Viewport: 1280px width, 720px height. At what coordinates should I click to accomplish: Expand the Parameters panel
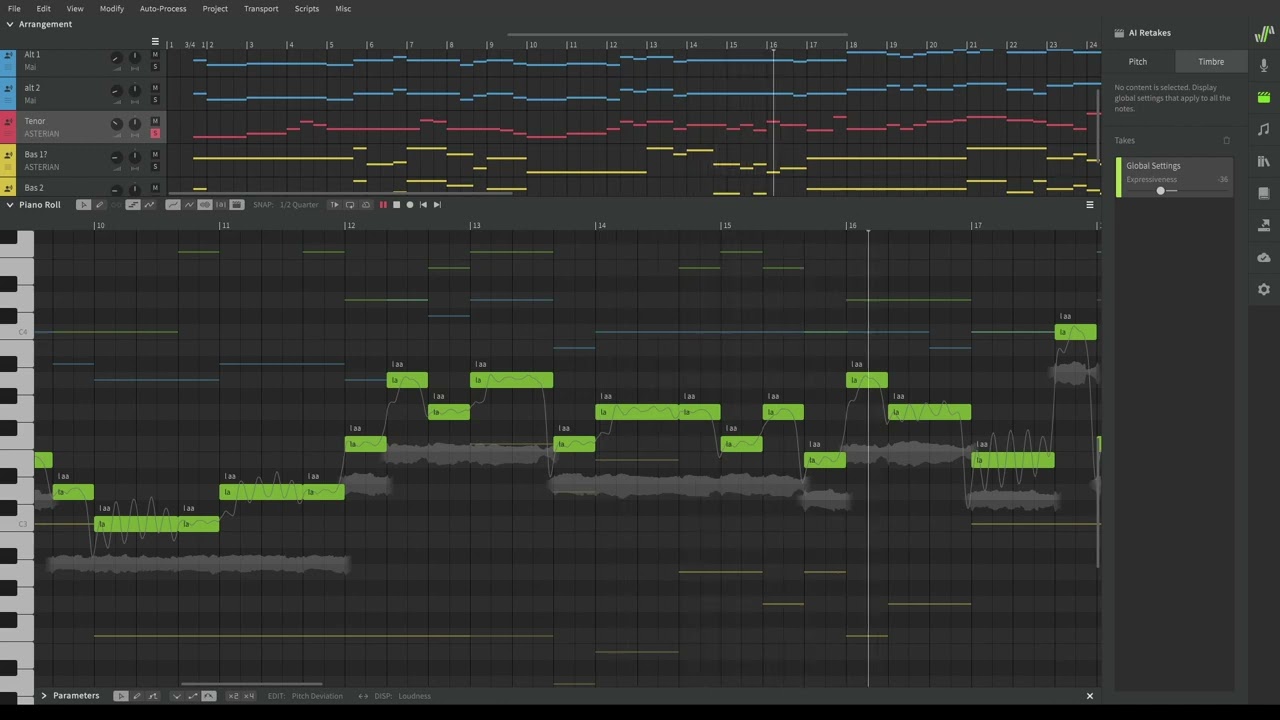click(44, 696)
